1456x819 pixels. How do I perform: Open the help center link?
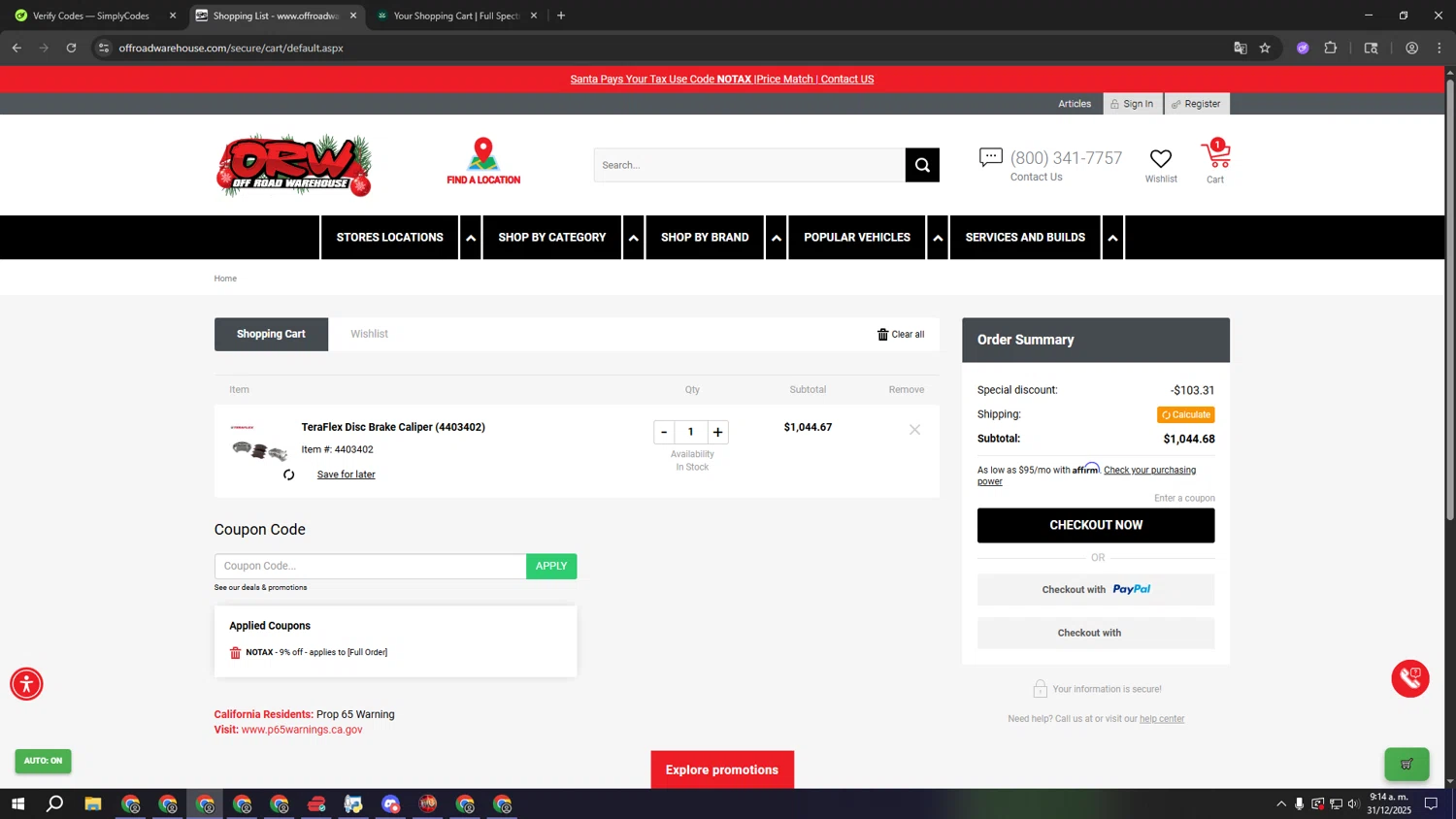1162,719
